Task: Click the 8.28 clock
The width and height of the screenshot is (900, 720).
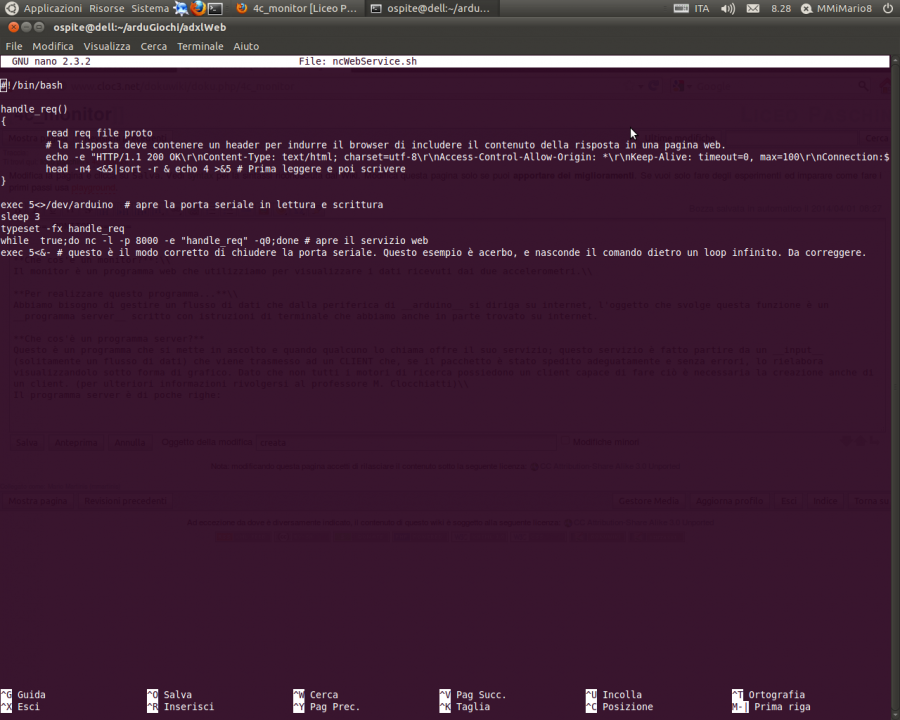Action: [x=781, y=9]
